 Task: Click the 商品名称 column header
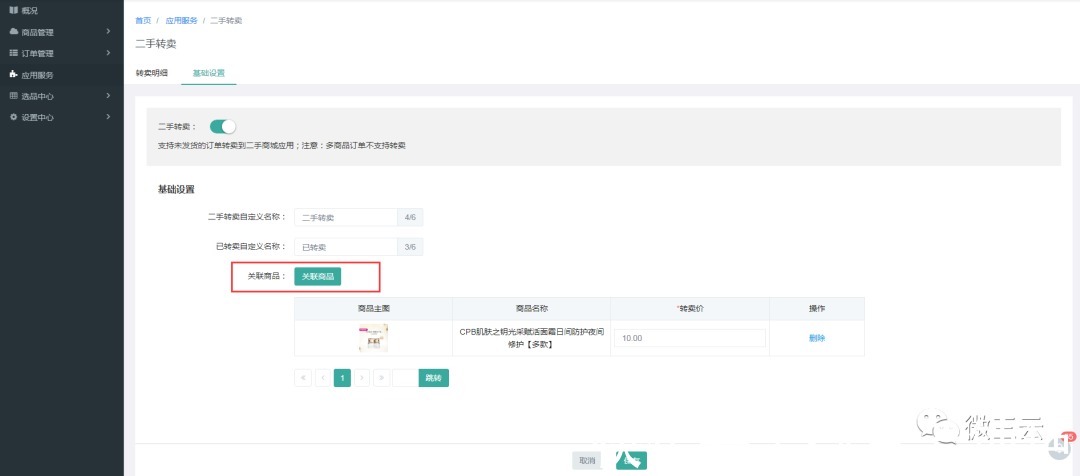[x=532, y=309]
